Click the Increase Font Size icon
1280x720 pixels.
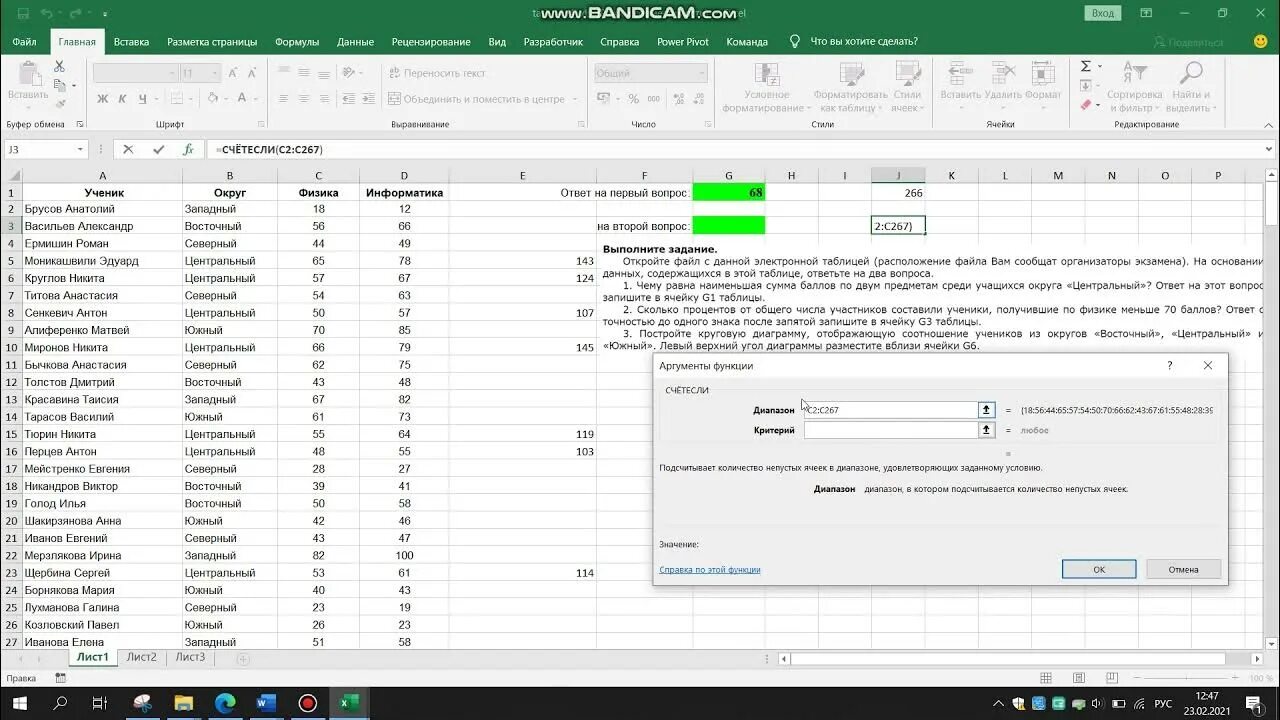232,73
